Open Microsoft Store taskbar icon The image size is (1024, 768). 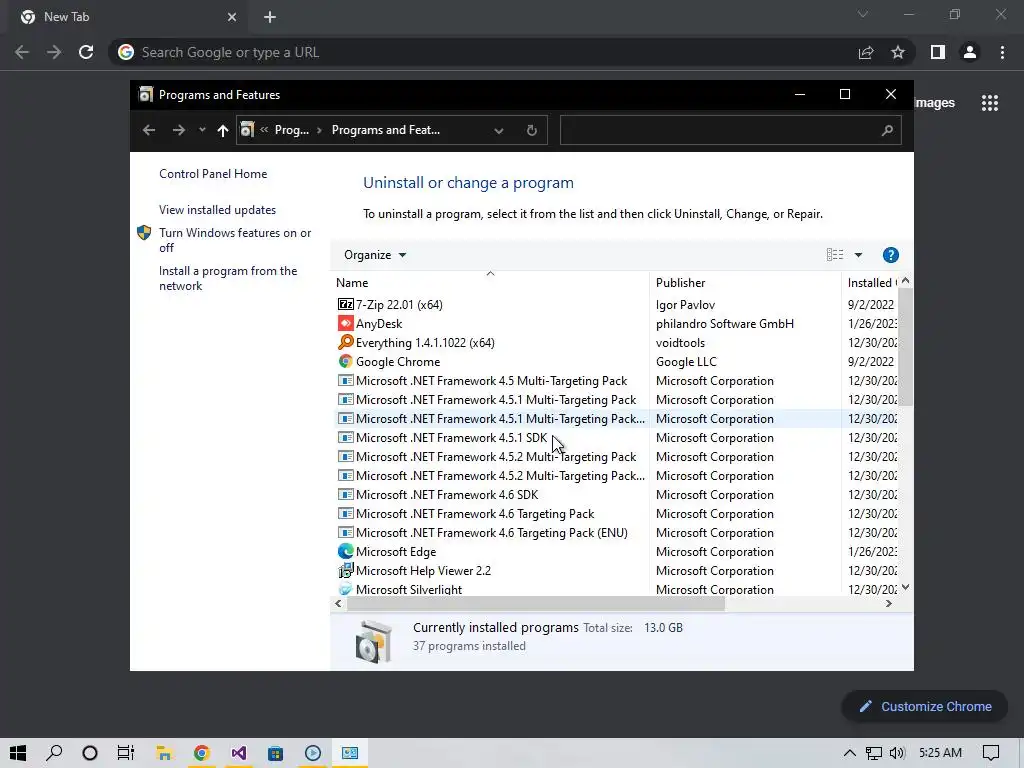(x=276, y=753)
